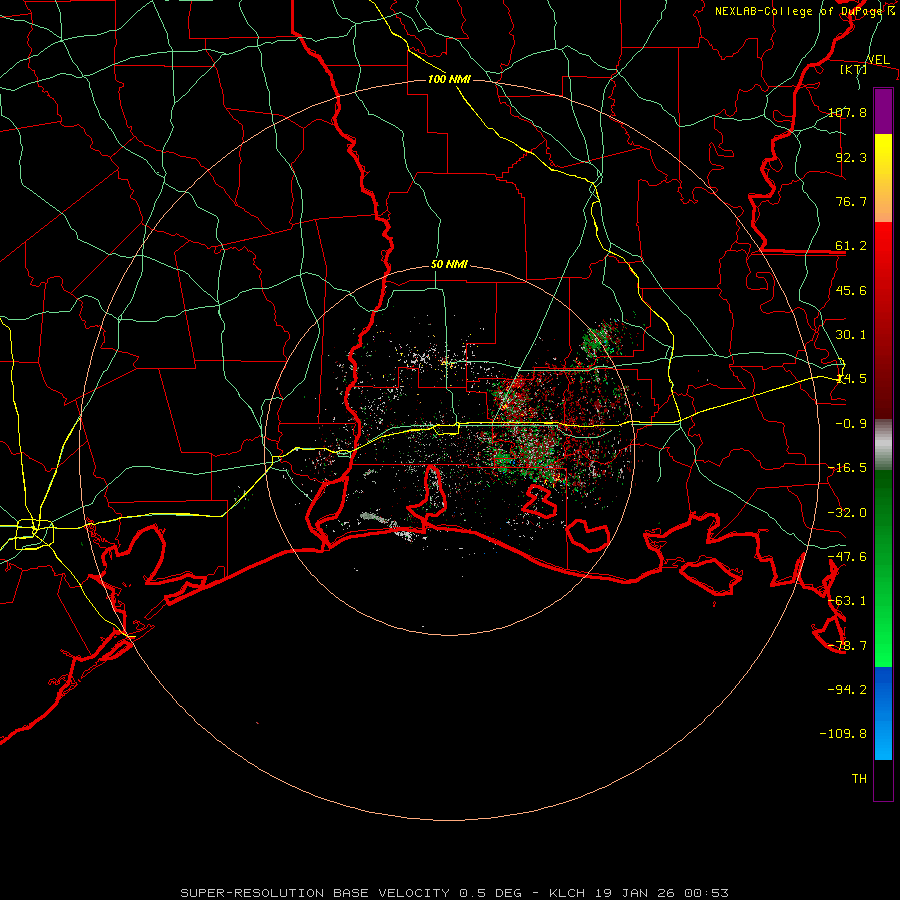Image resolution: width=900 pixels, height=900 pixels.
Task: Click the -32.0 value on velocity scale
Action: pyautogui.click(x=847, y=512)
